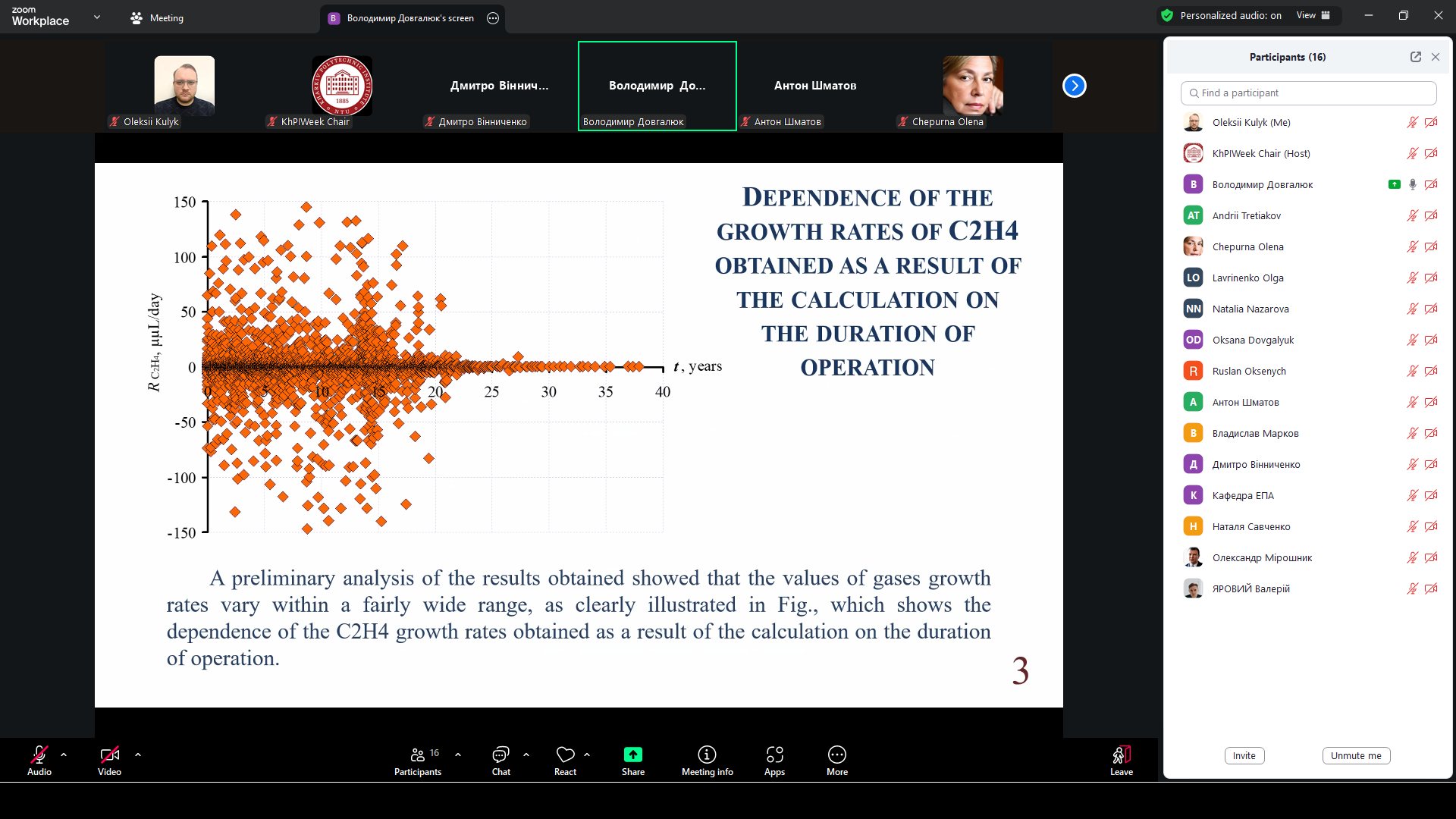1456x819 pixels.
Task: Click the Leave meeting icon
Action: point(1122,755)
